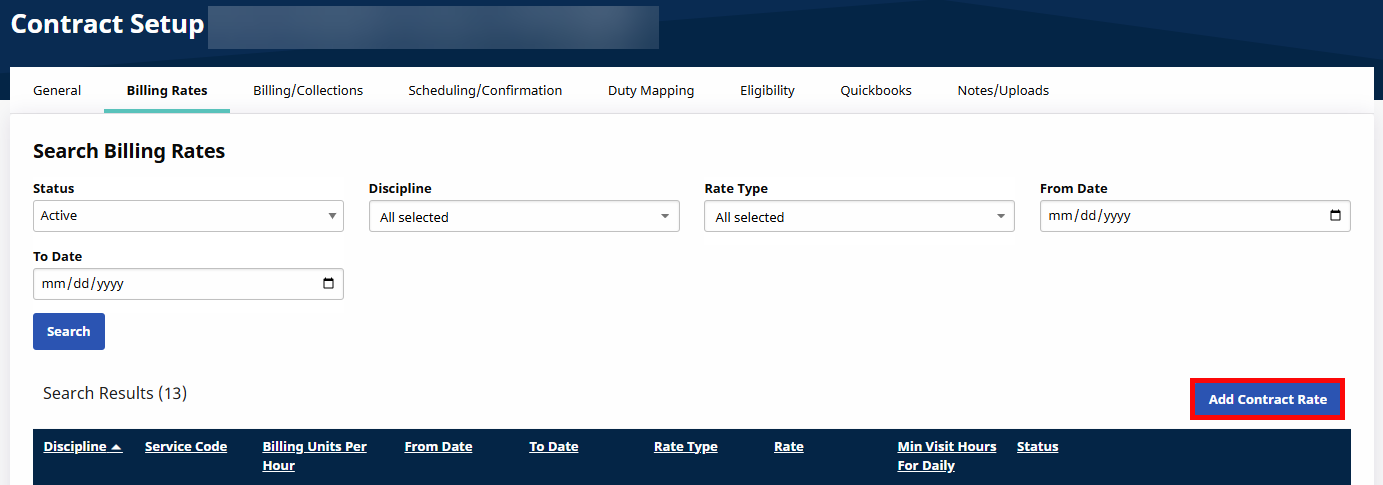Sort by Service Code column header

[186, 447]
